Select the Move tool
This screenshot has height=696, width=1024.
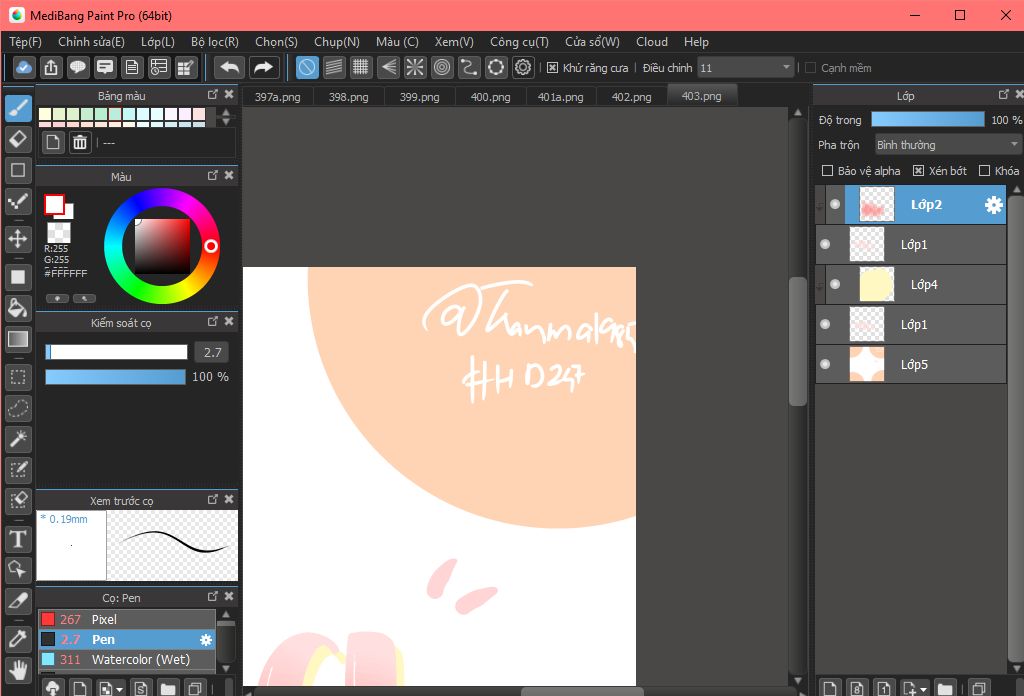click(18, 238)
